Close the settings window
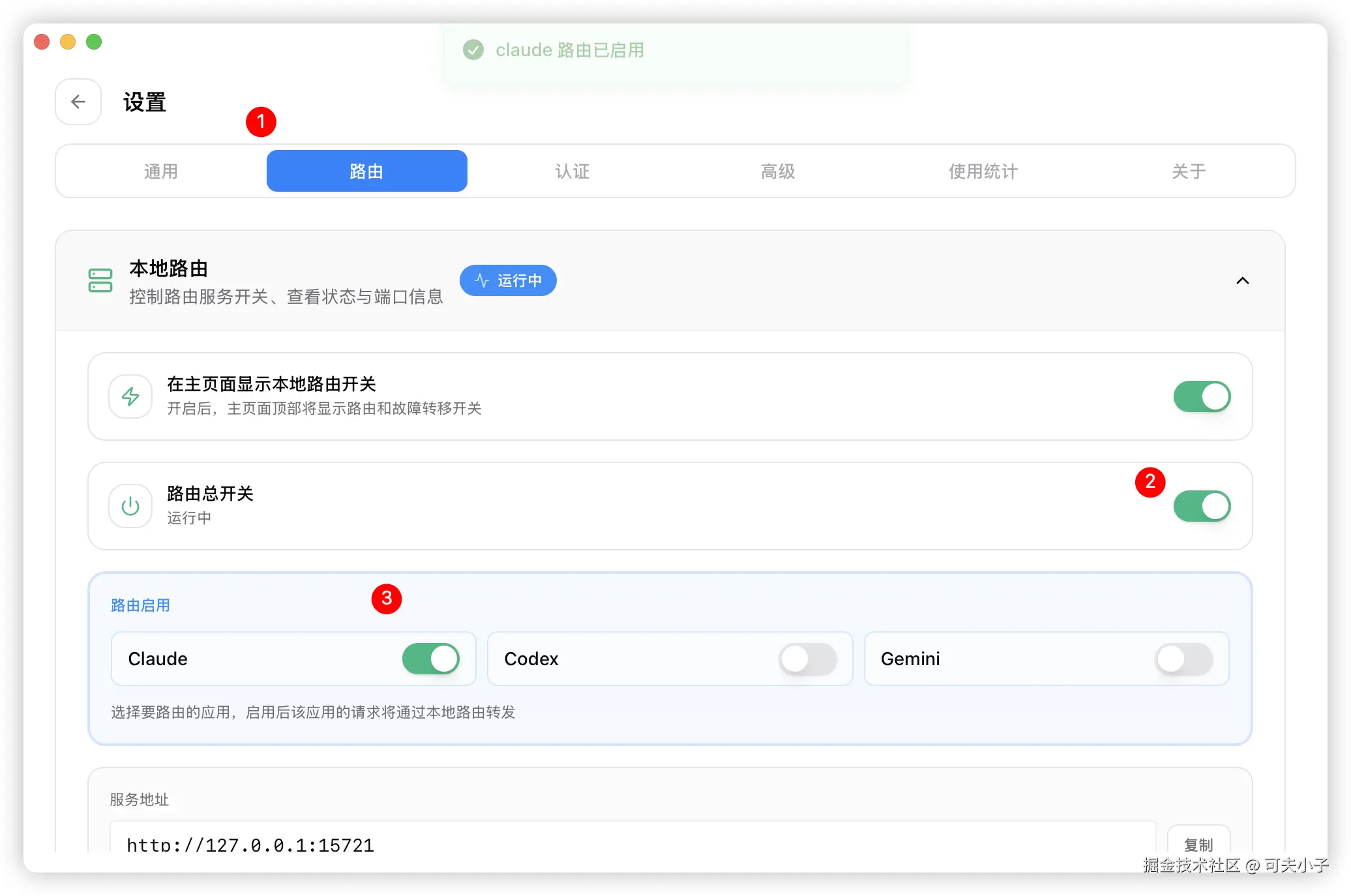Image resolution: width=1351 pixels, height=896 pixels. (x=42, y=42)
